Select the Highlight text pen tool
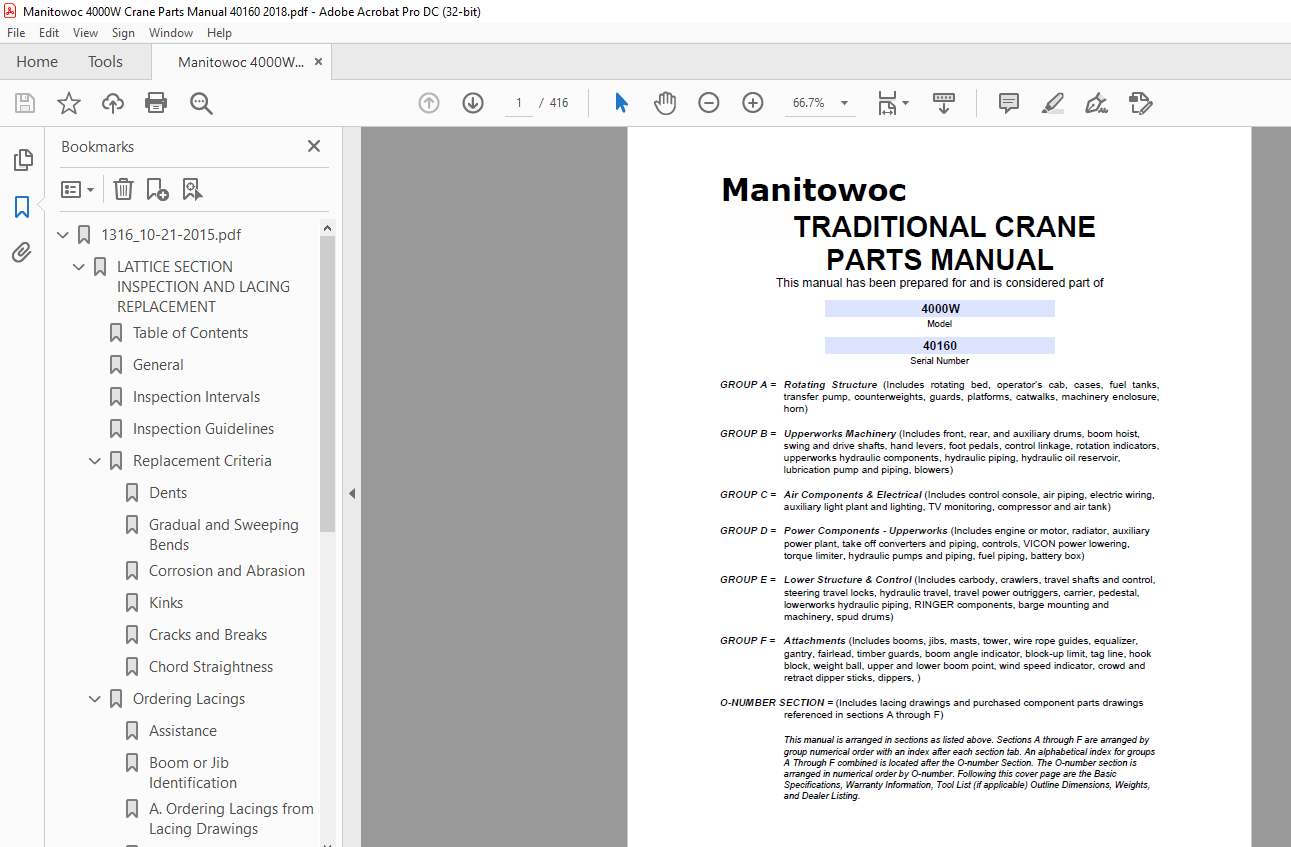 (1052, 103)
